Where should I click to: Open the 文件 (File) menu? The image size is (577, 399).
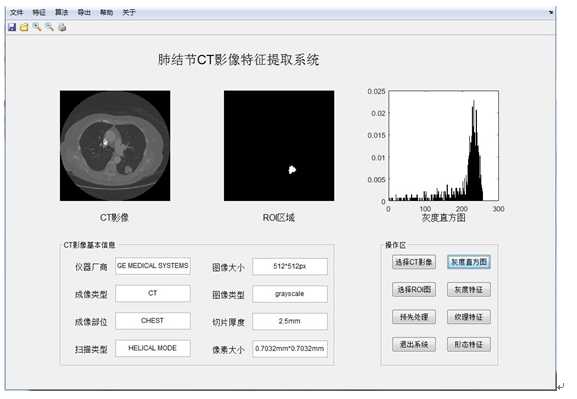[16, 13]
